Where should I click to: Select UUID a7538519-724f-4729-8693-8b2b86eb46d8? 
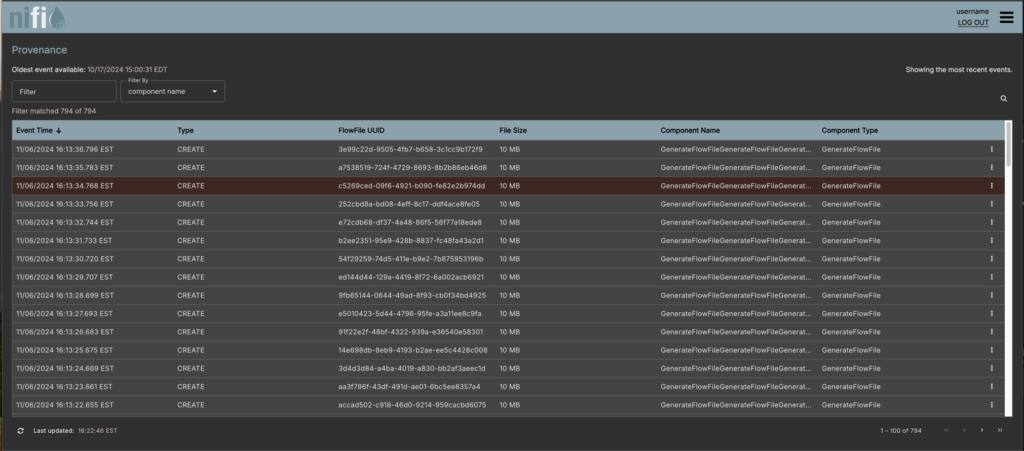coord(413,168)
